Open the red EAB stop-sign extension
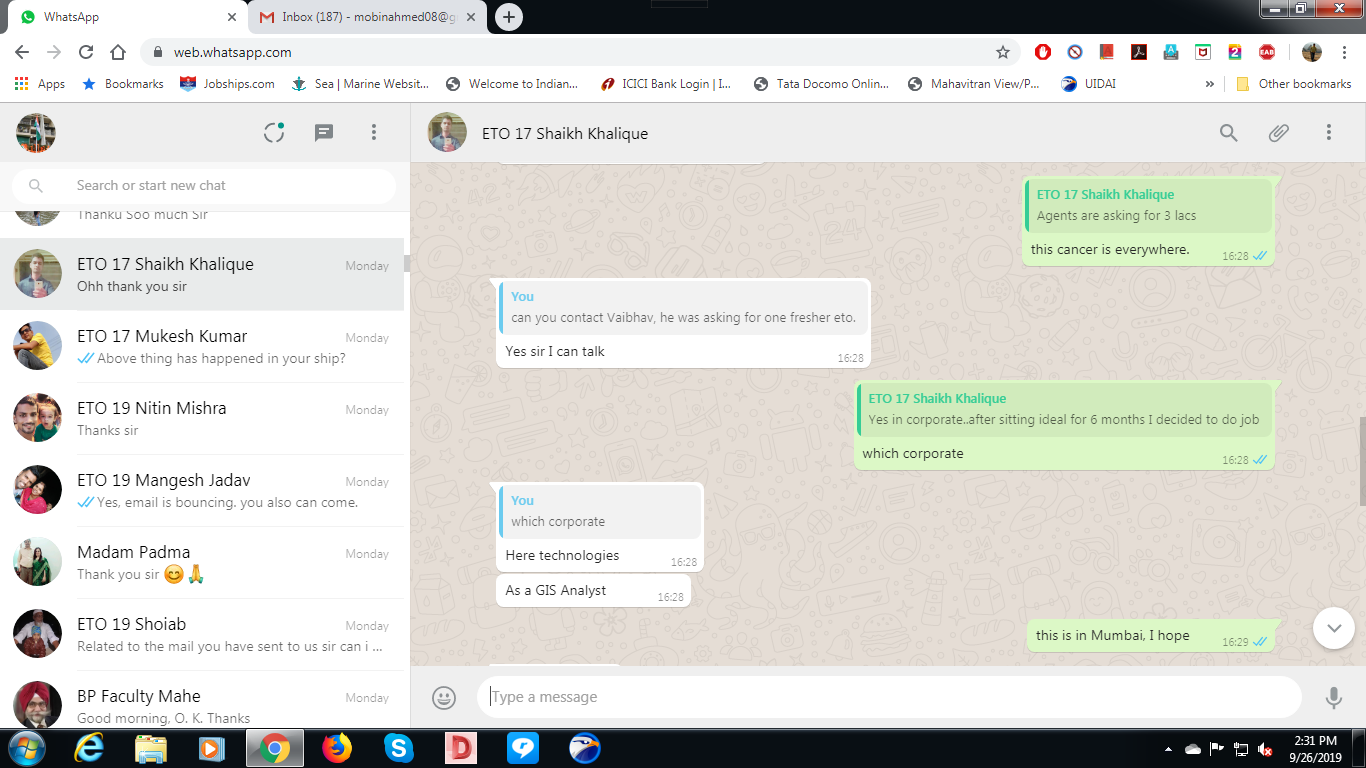 (1267, 52)
